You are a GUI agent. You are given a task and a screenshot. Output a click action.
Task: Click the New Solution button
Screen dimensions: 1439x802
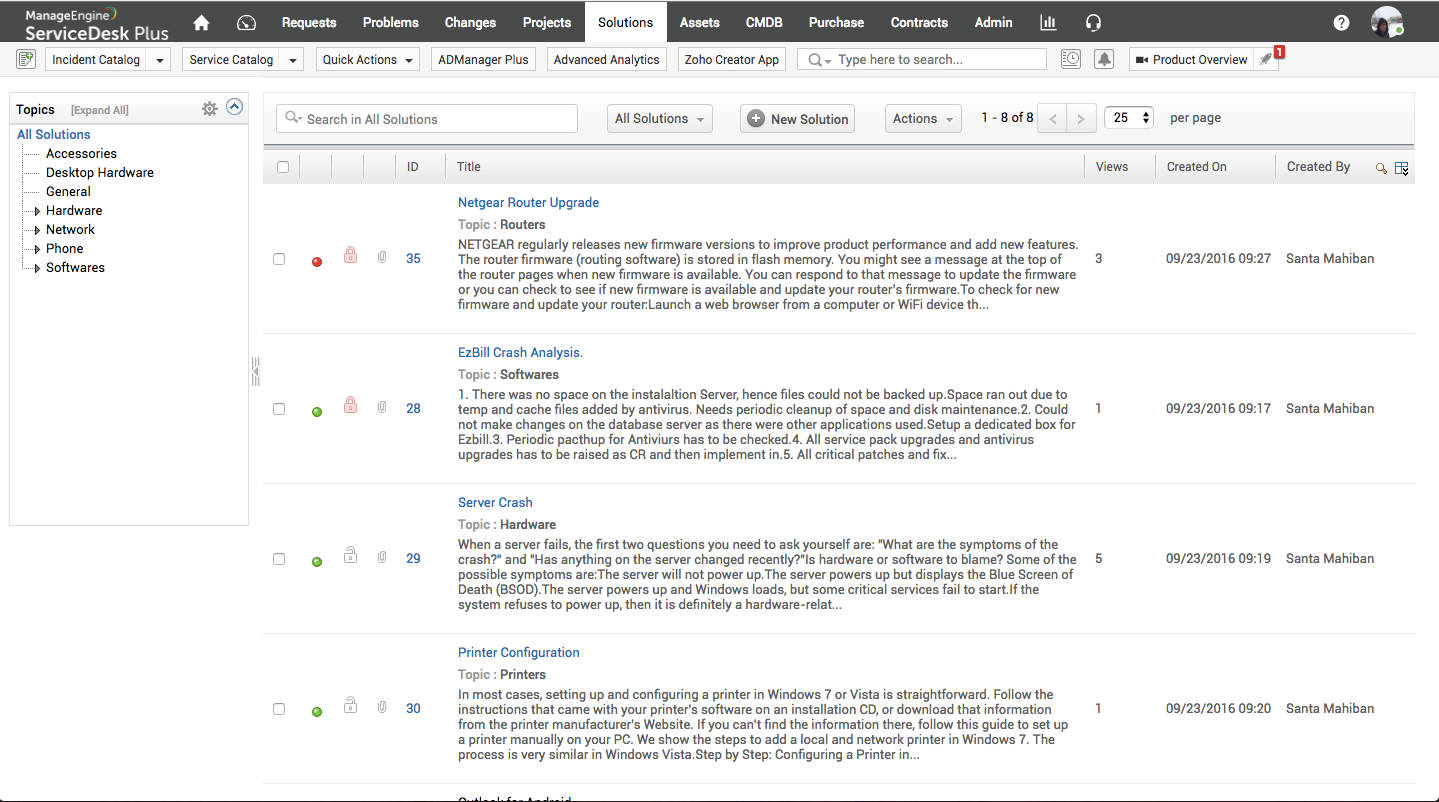click(797, 118)
